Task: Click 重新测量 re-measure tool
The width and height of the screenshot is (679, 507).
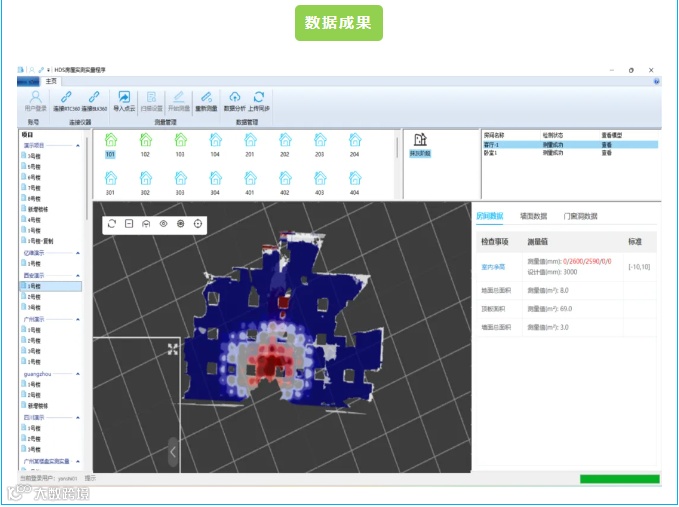Action: coord(206,101)
